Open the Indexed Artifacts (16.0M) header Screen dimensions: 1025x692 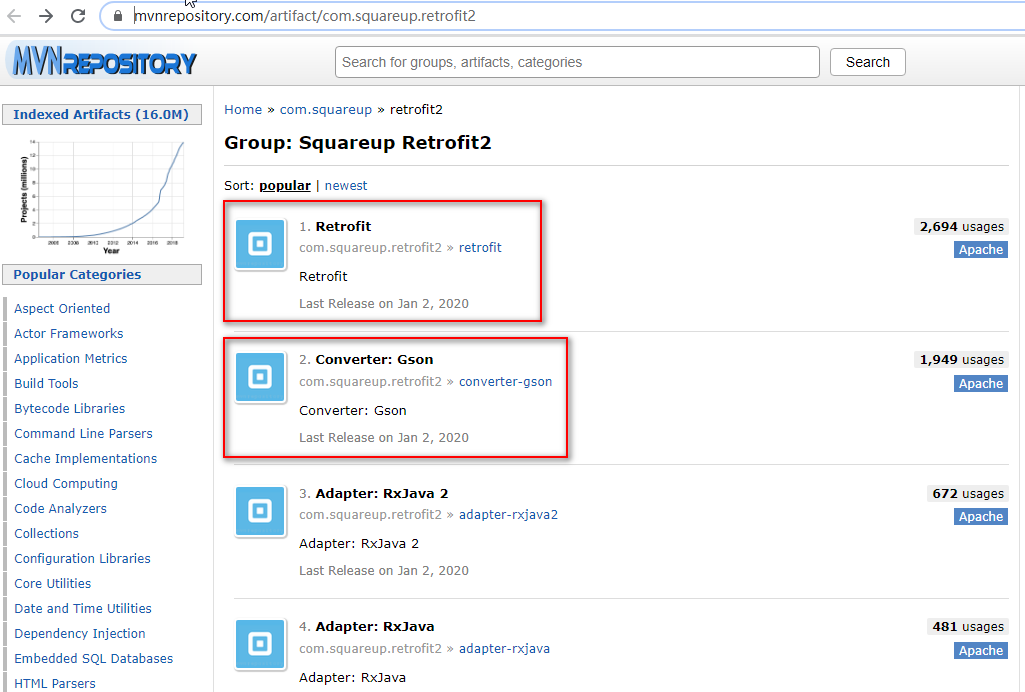tap(102, 114)
